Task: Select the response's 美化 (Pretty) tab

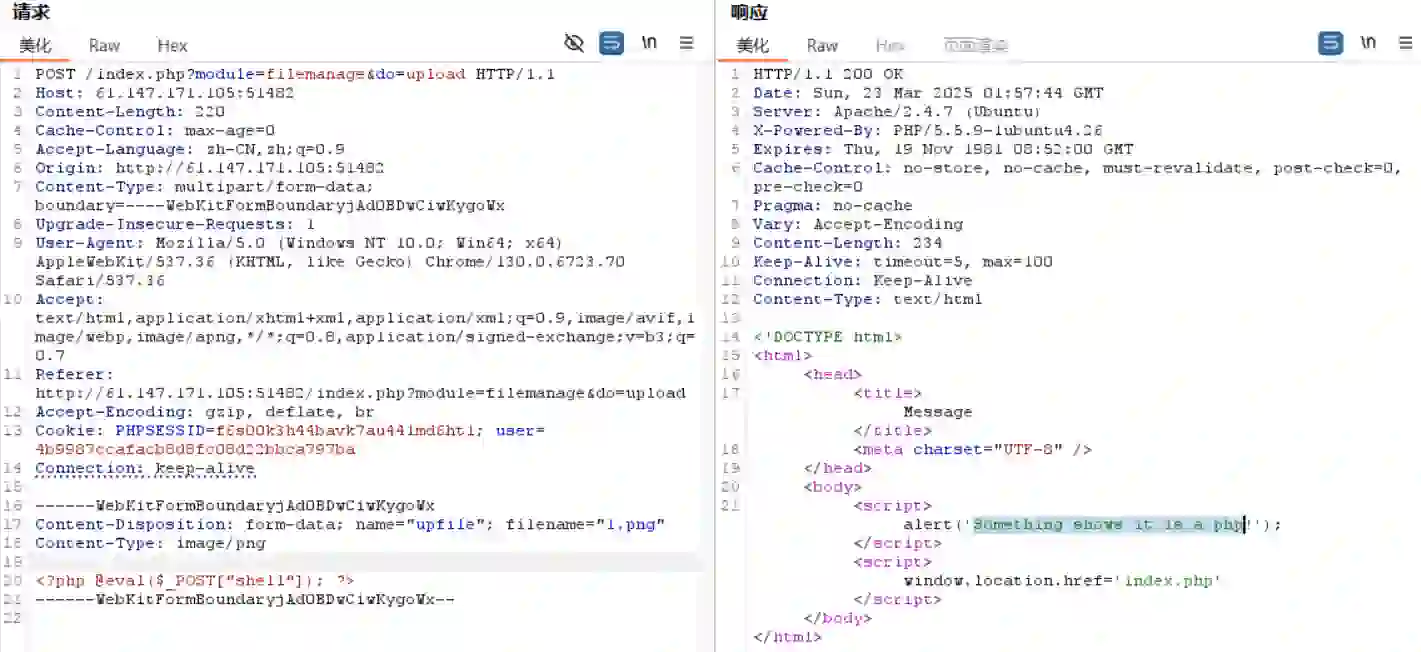Action: pos(753,45)
